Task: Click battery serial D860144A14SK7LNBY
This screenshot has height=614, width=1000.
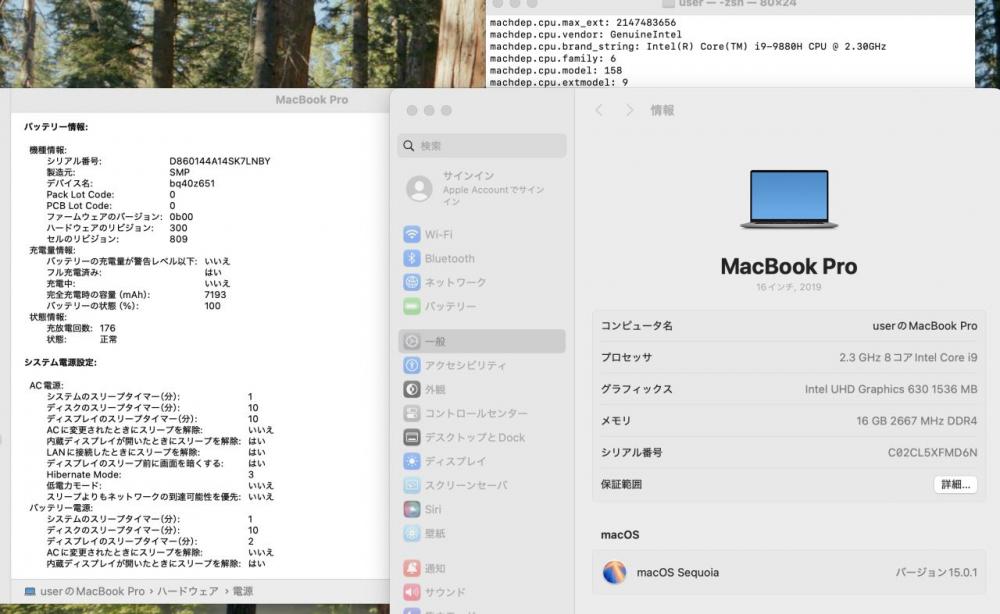Action: click(219, 161)
